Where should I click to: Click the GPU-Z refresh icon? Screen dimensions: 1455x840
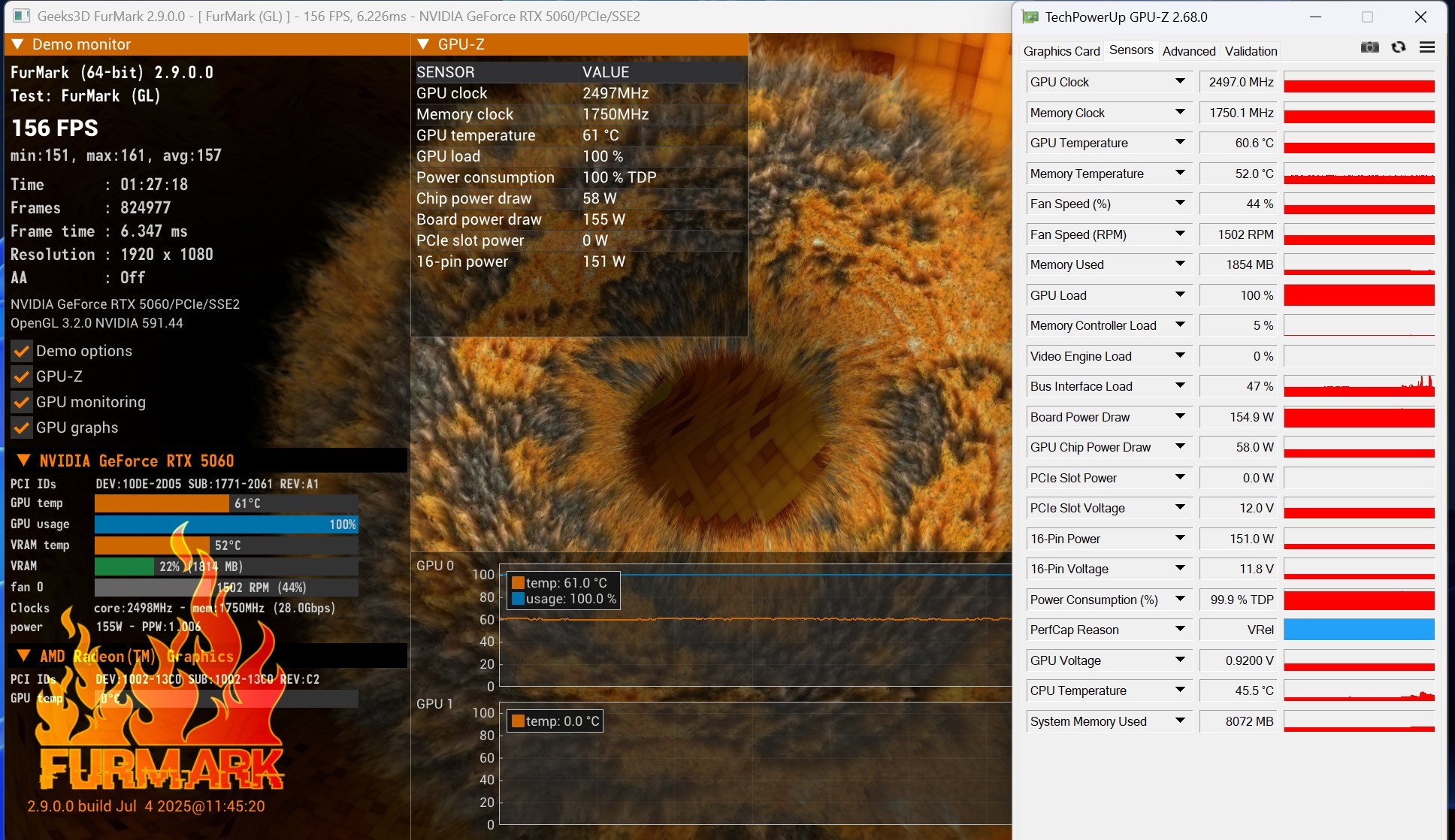point(1398,47)
